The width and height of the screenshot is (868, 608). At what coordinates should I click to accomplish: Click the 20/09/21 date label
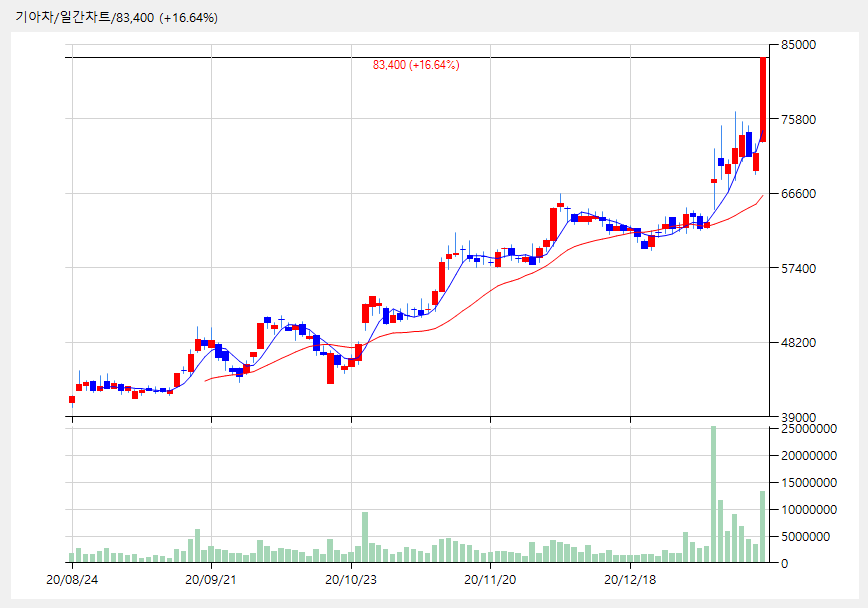[x=211, y=580]
